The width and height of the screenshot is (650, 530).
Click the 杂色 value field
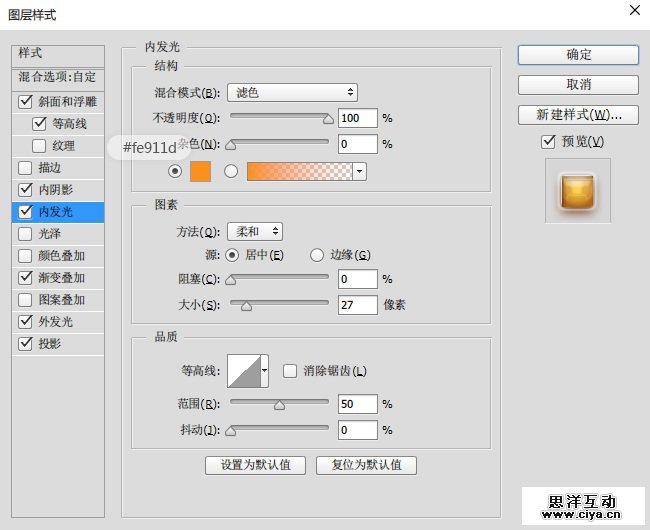[x=358, y=144]
